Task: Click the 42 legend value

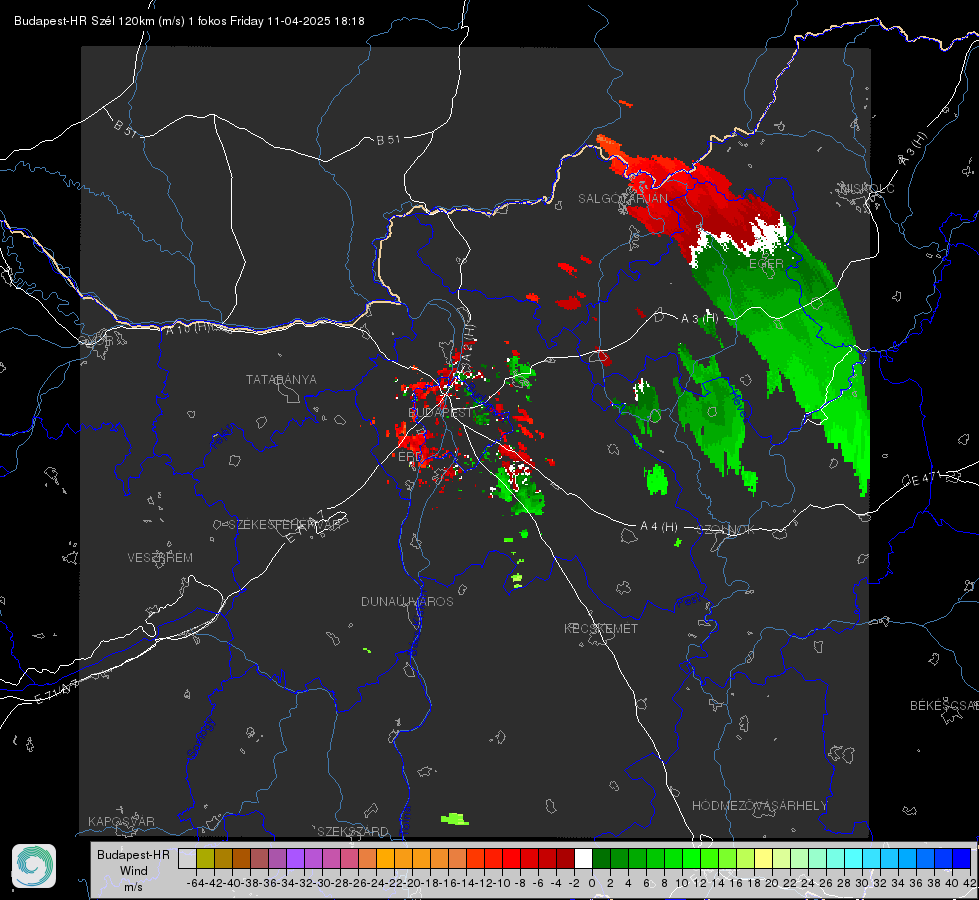Action: coord(969,883)
